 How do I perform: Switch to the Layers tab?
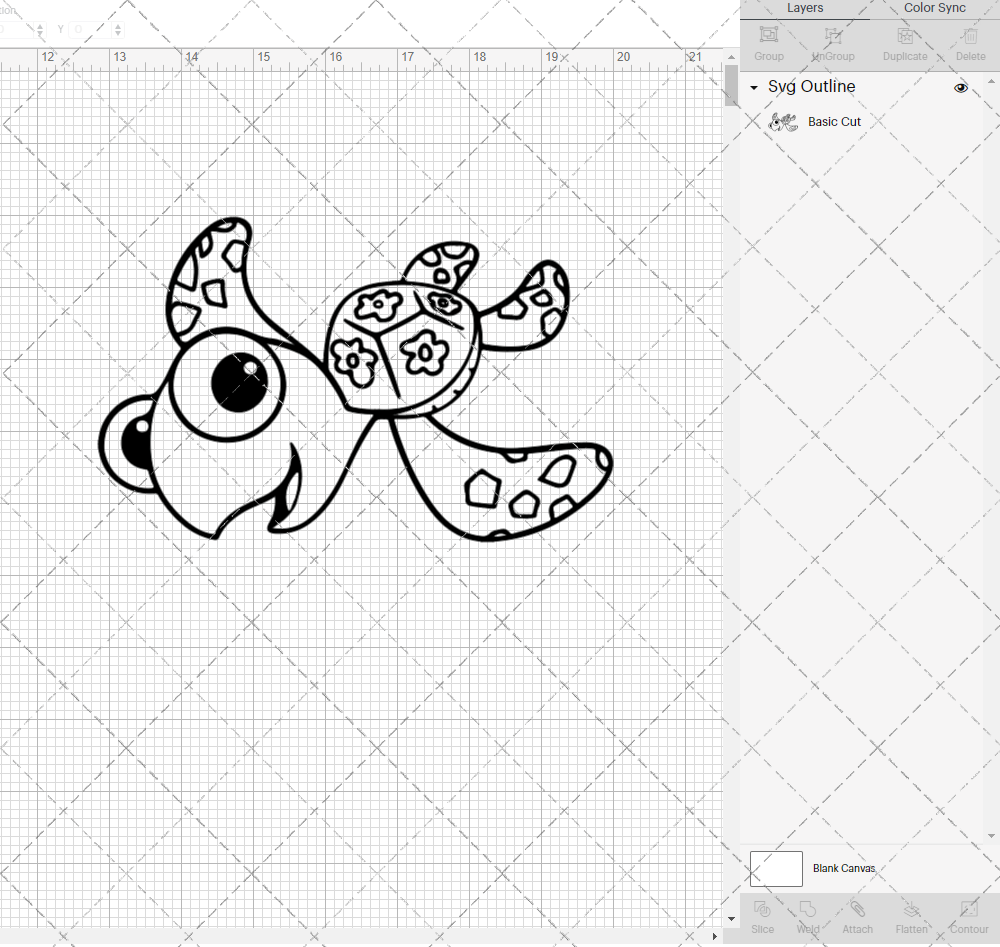click(805, 8)
